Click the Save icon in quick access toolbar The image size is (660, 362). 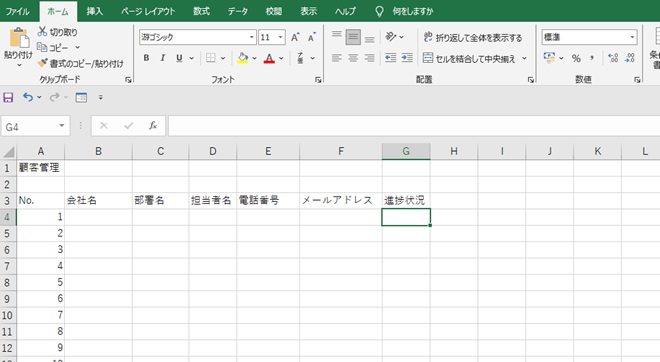(x=8, y=98)
